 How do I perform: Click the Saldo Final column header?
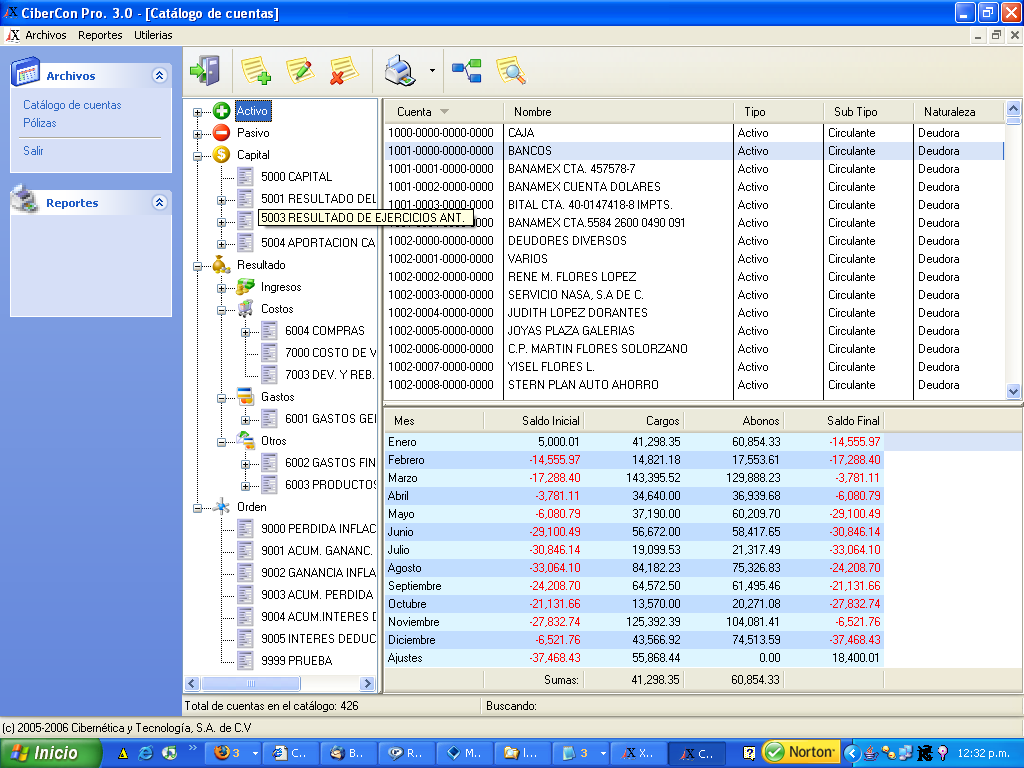click(x=834, y=421)
